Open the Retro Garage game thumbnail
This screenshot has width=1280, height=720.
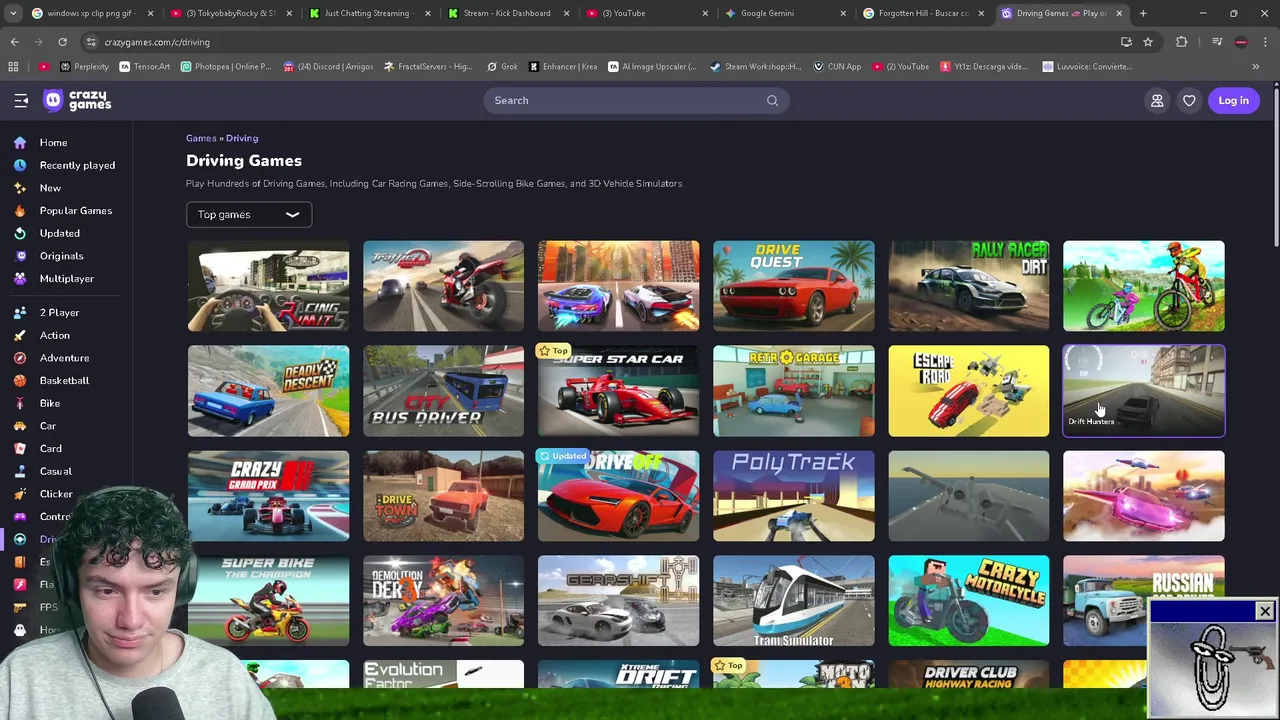click(793, 391)
